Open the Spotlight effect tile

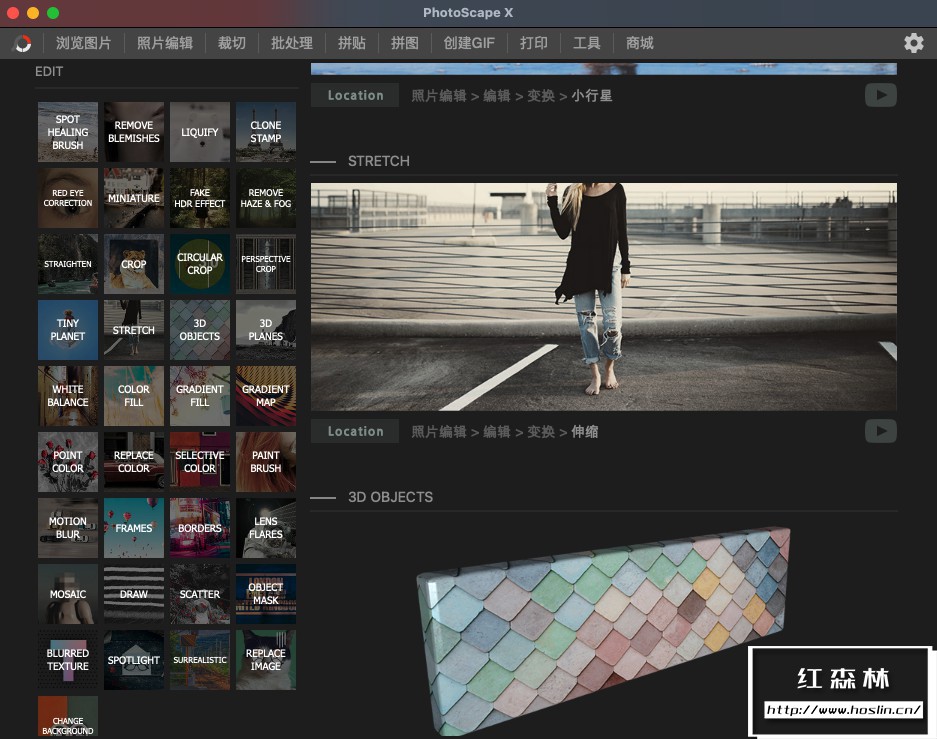(x=134, y=660)
